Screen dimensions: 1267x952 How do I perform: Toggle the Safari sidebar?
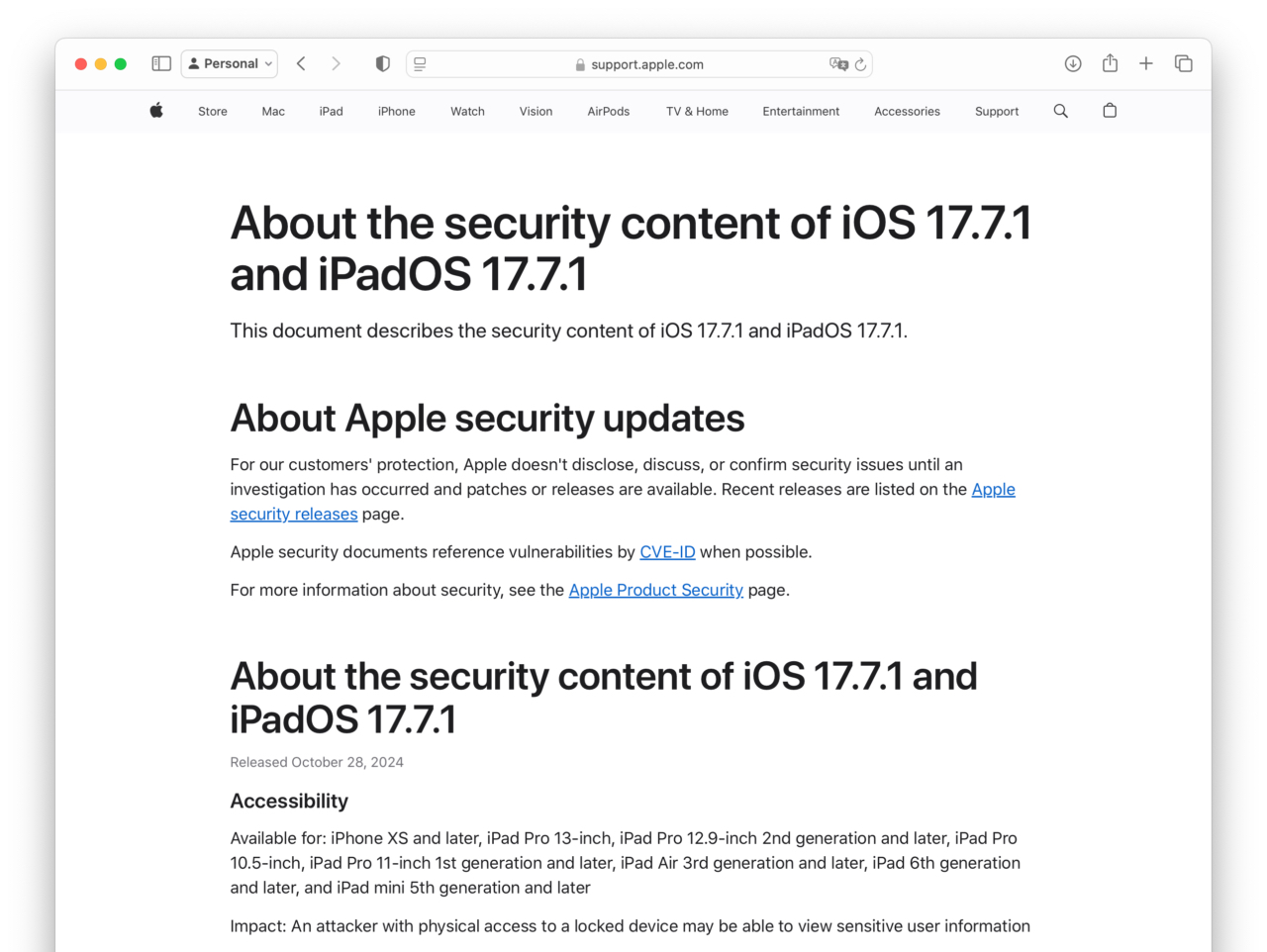coord(161,63)
